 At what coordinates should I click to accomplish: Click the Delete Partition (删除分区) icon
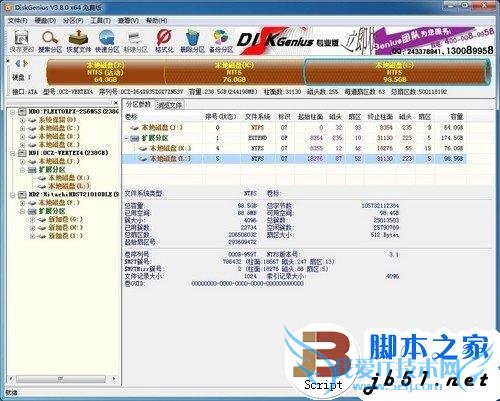pyautogui.click(x=192, y=41)
